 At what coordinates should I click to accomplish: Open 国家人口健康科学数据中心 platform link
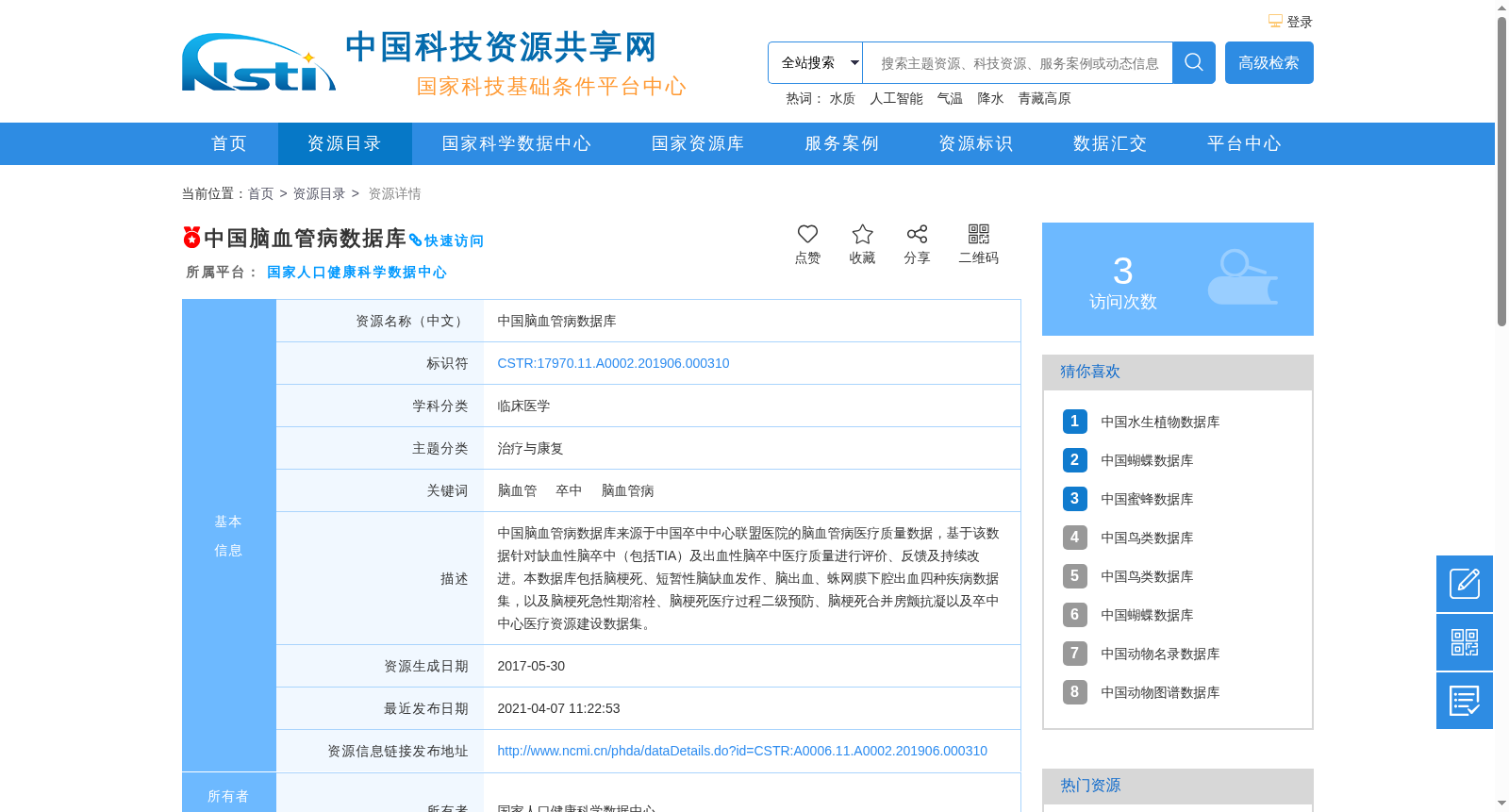357,272
